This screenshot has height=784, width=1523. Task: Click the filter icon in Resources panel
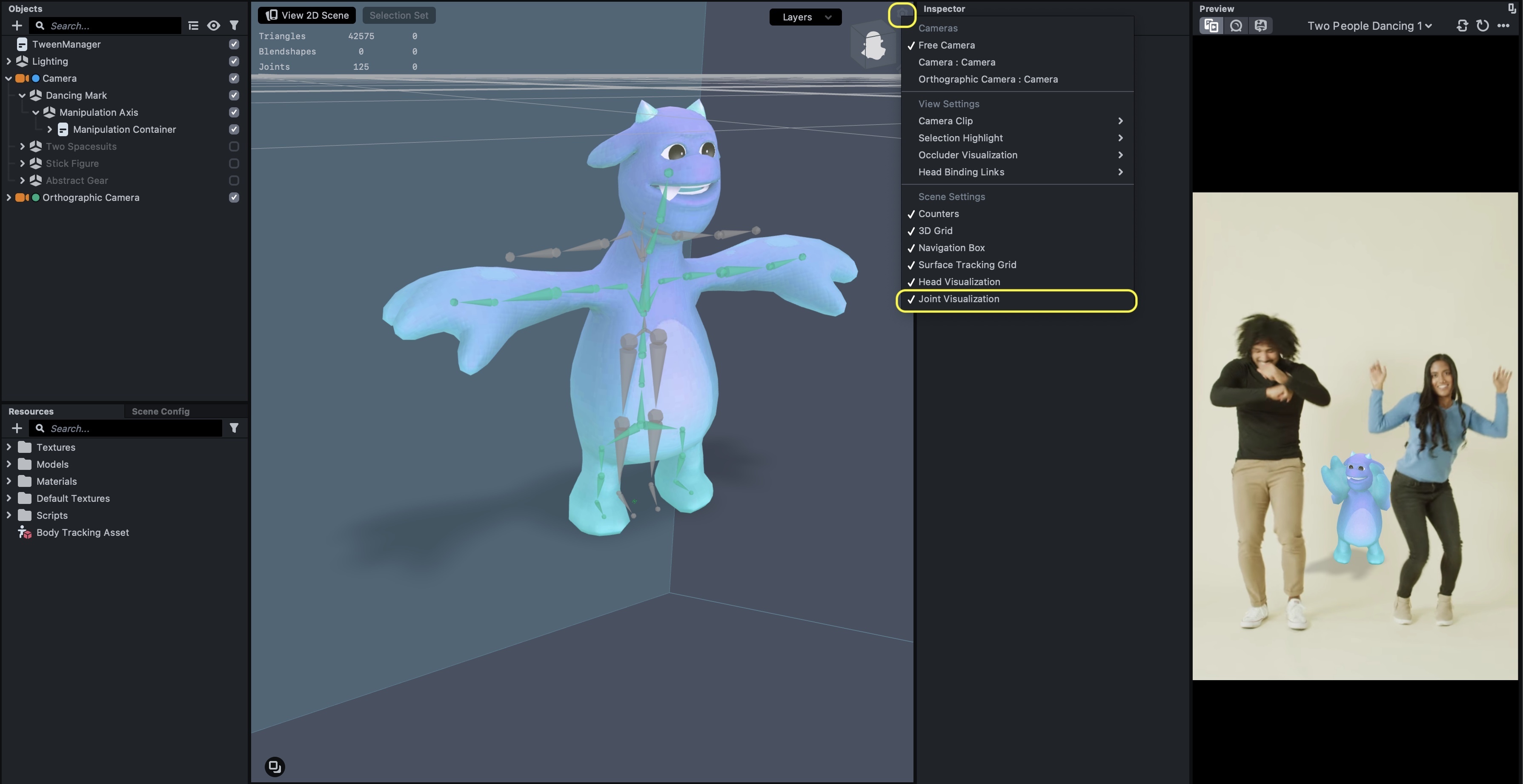pos(233,429)
